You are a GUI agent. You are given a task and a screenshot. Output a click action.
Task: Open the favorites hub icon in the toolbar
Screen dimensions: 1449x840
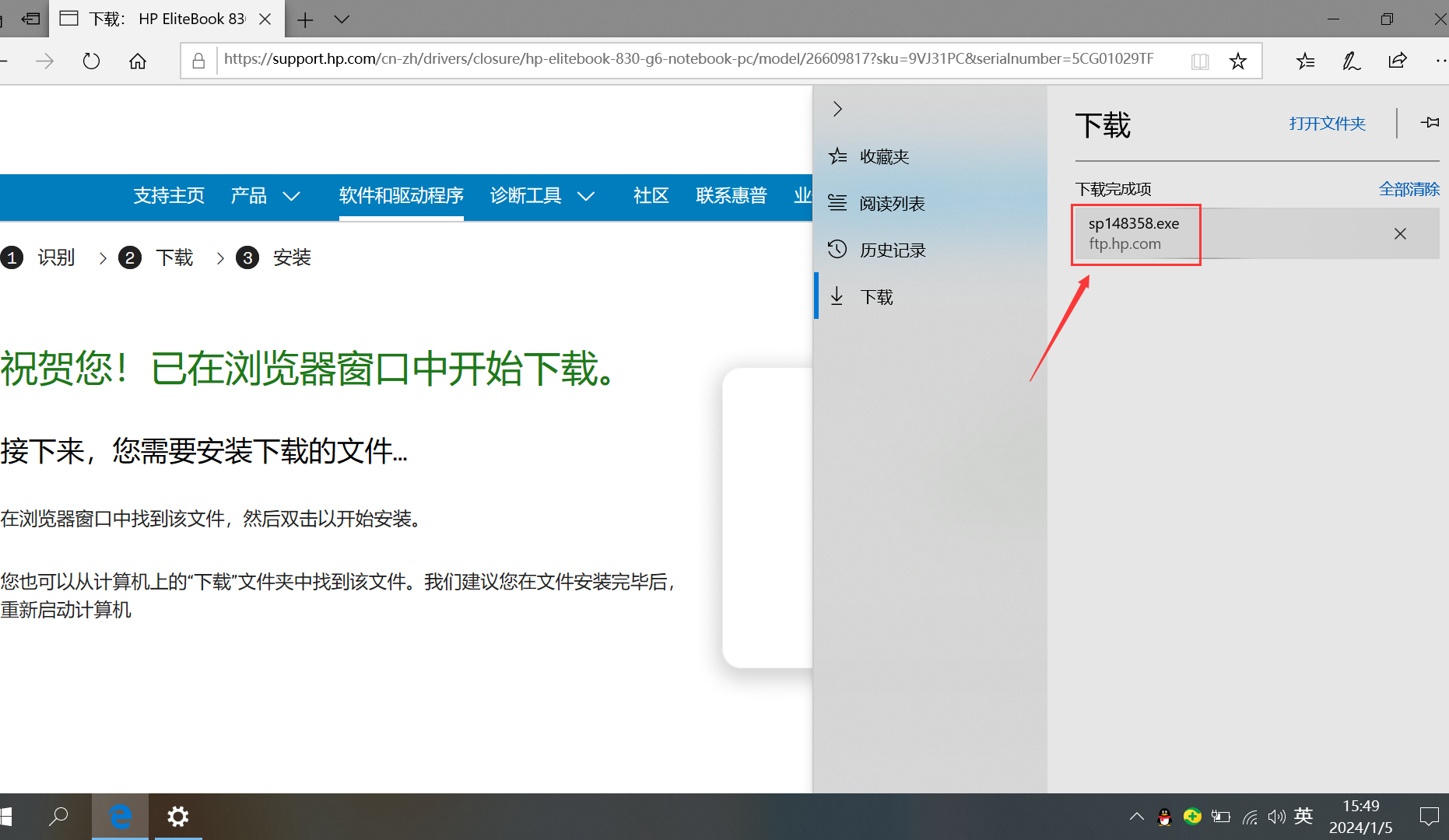(x=1305, y=61)
